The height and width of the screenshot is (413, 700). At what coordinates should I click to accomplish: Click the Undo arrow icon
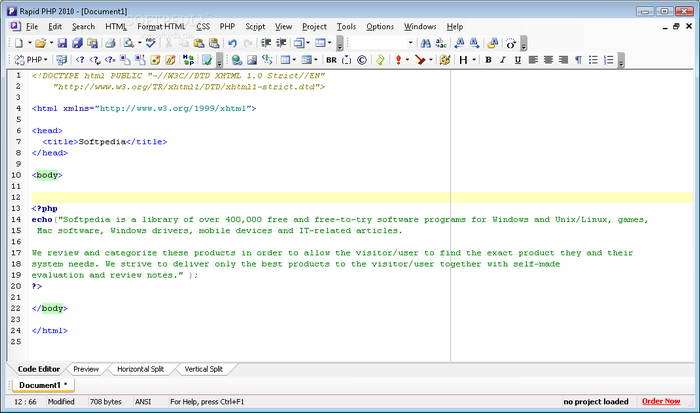(x=232, y=43)
